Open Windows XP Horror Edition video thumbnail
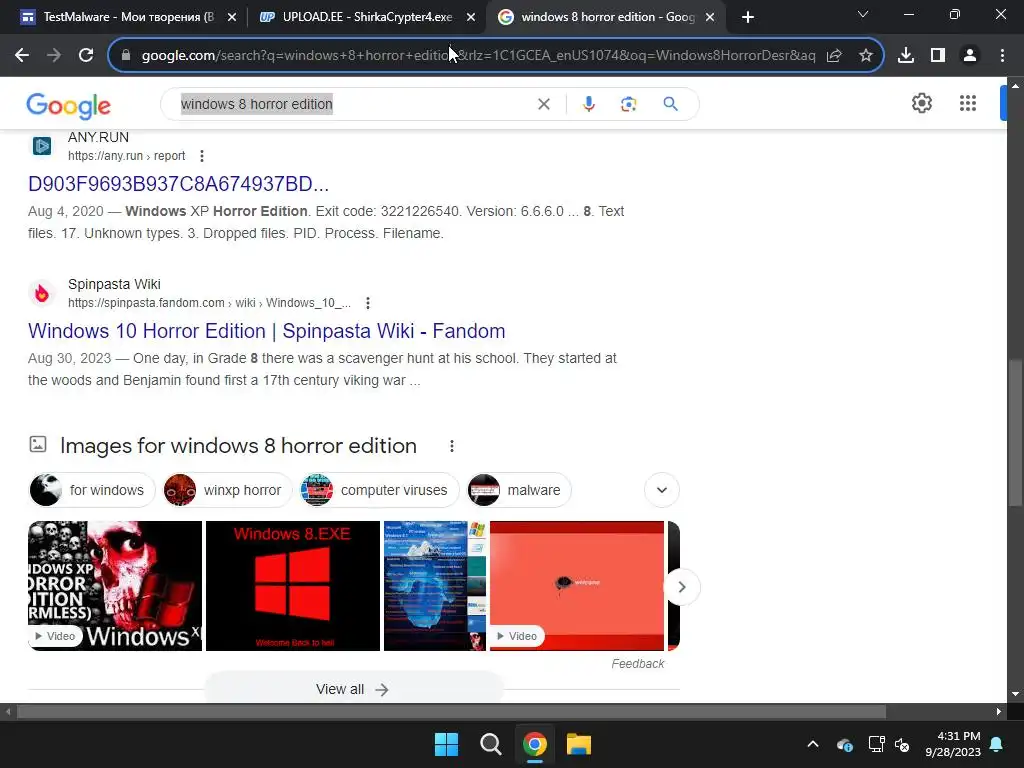1024x768 pixels. pyautogui.click(x=115, y=586)
